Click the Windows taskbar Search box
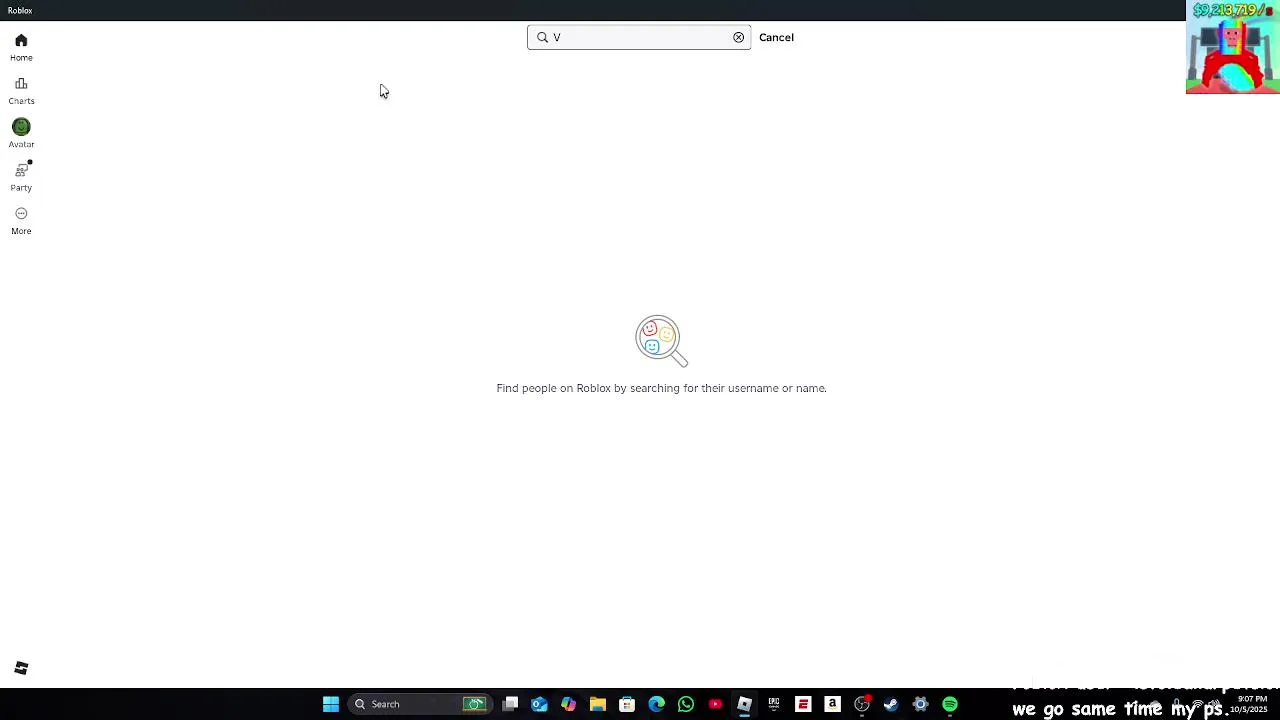The image size is (1280, 720). tap(420, 704)
